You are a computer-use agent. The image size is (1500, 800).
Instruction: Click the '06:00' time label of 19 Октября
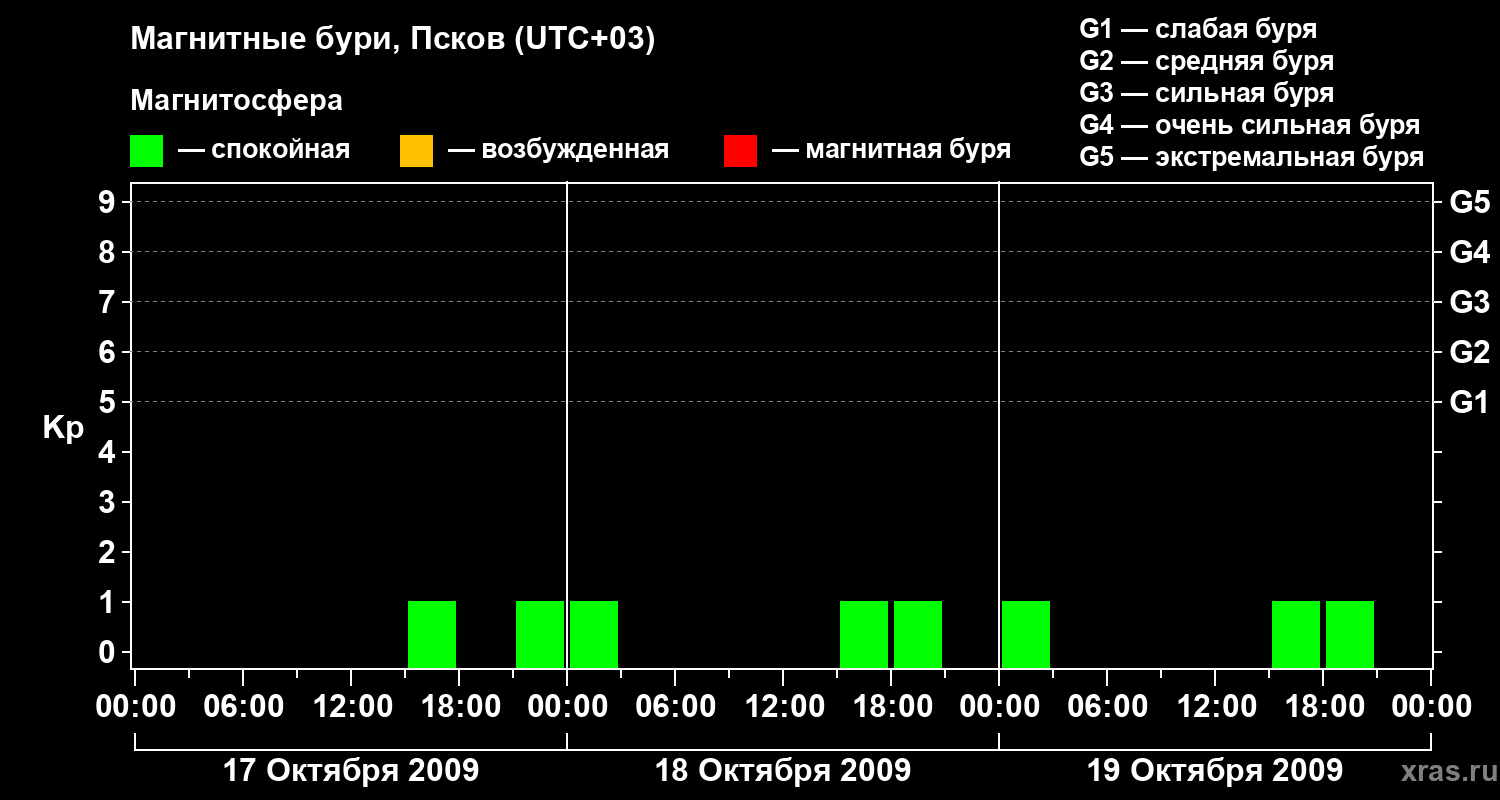click(x=1108, y=707)
